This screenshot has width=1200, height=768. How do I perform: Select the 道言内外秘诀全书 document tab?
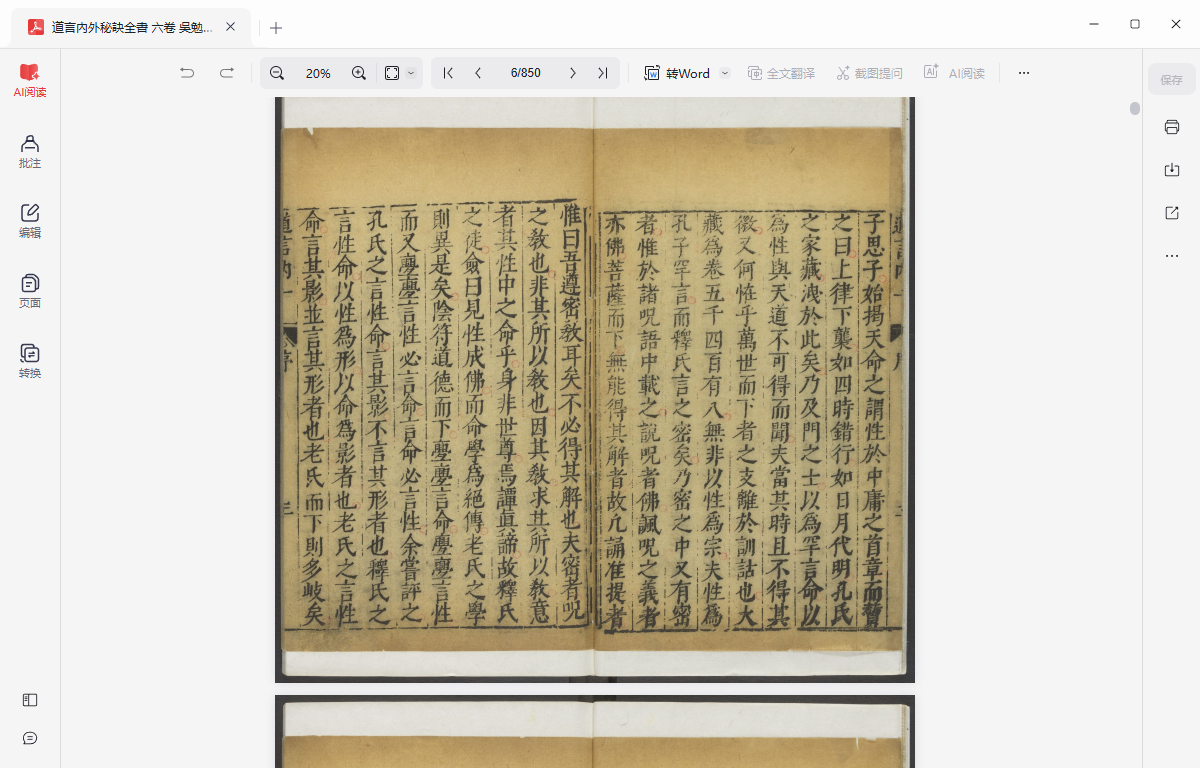pos(132,28)
